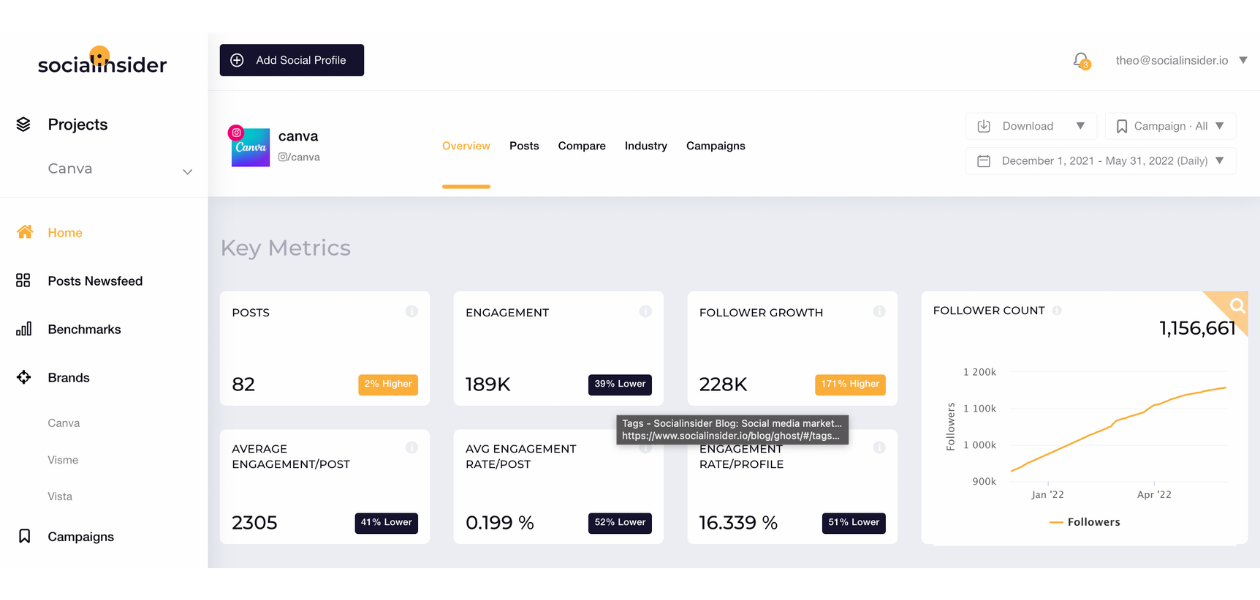Screen dimensions: 1260x600
Task: Click the 2% Higher badge
Action: click(x=388, y=384)
